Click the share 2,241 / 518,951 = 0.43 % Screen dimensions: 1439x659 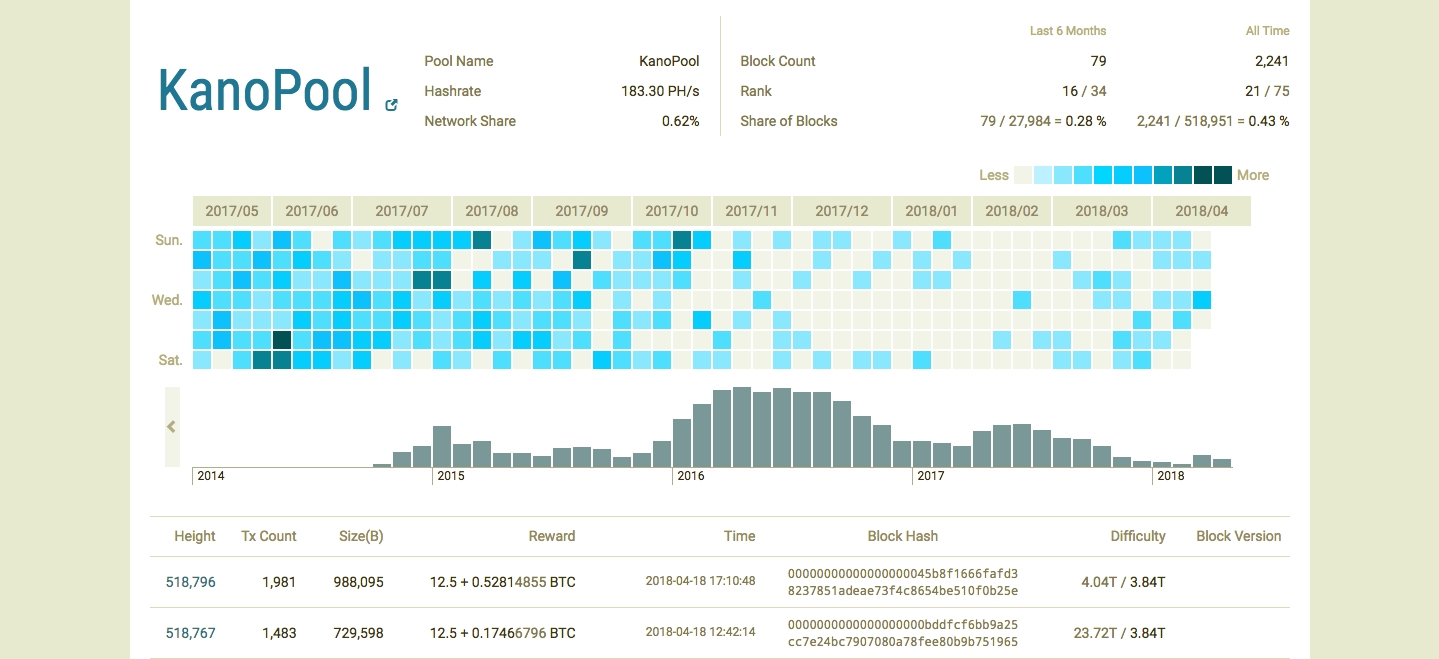[x=1213, y=121]
